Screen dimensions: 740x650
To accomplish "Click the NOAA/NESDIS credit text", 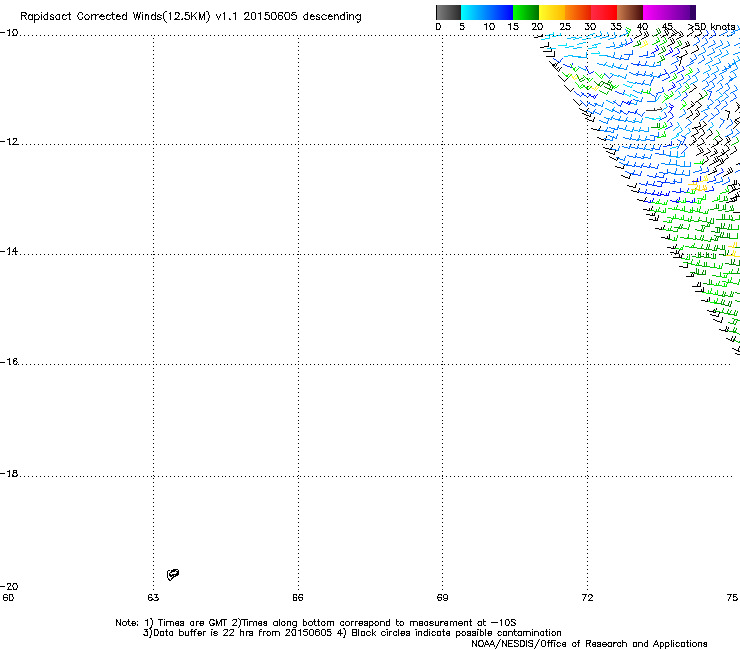I will pos(589,644).
